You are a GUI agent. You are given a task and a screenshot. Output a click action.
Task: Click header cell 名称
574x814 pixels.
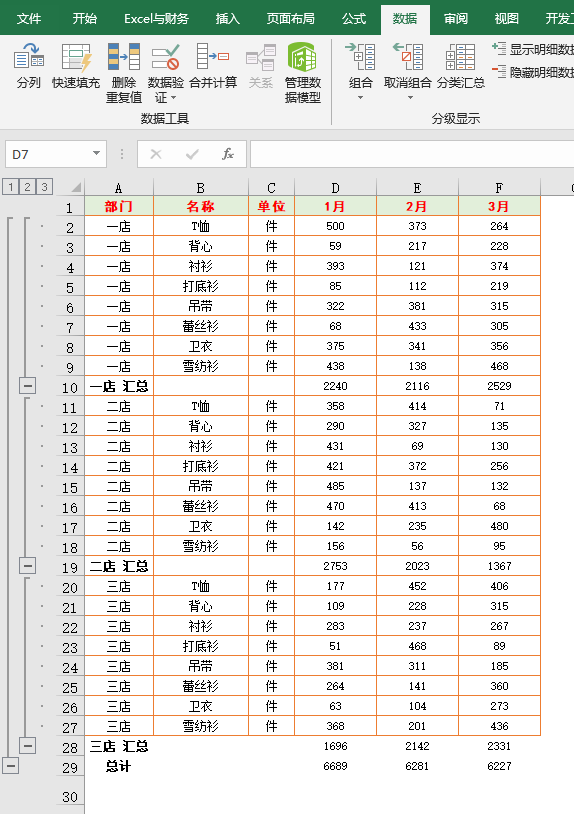coord(201,206)
